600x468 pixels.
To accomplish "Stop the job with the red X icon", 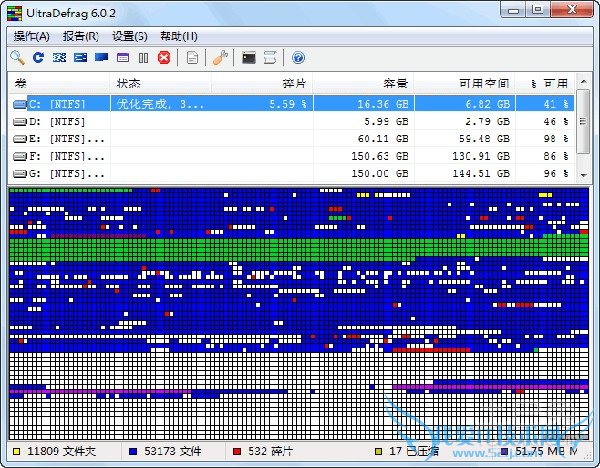I will tap(164, 58).
